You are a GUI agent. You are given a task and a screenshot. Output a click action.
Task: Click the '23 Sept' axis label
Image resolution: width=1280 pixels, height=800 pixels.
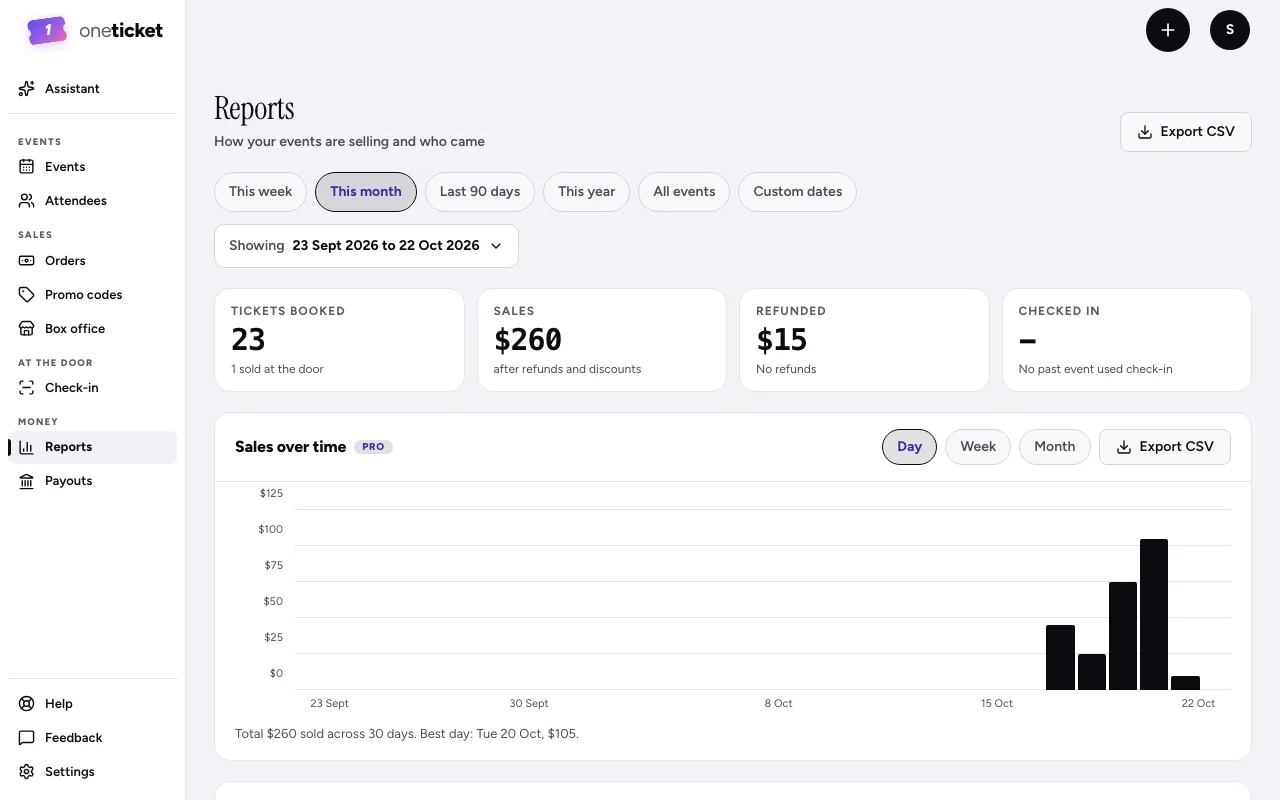(x=330, y=704)
